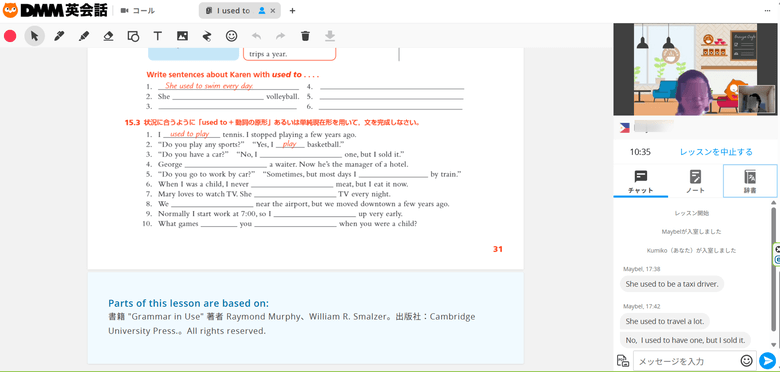This screenshot has width=780, height=372.
Task: Select the eraser tool
Action: point(108,36)
